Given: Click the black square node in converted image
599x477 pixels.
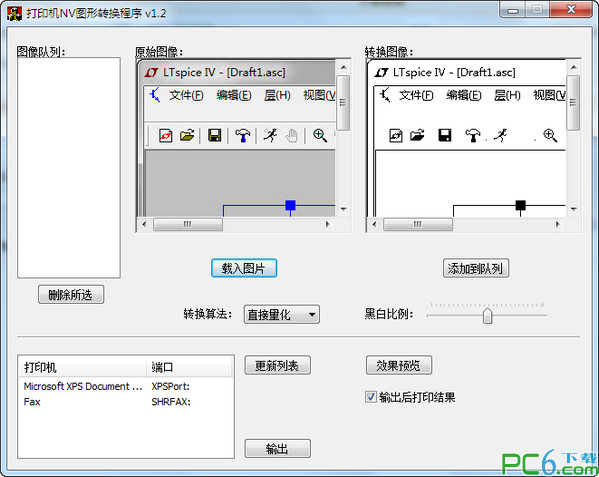Looking at the screenshot, I should pyautogui.click(x=520, y=205).
